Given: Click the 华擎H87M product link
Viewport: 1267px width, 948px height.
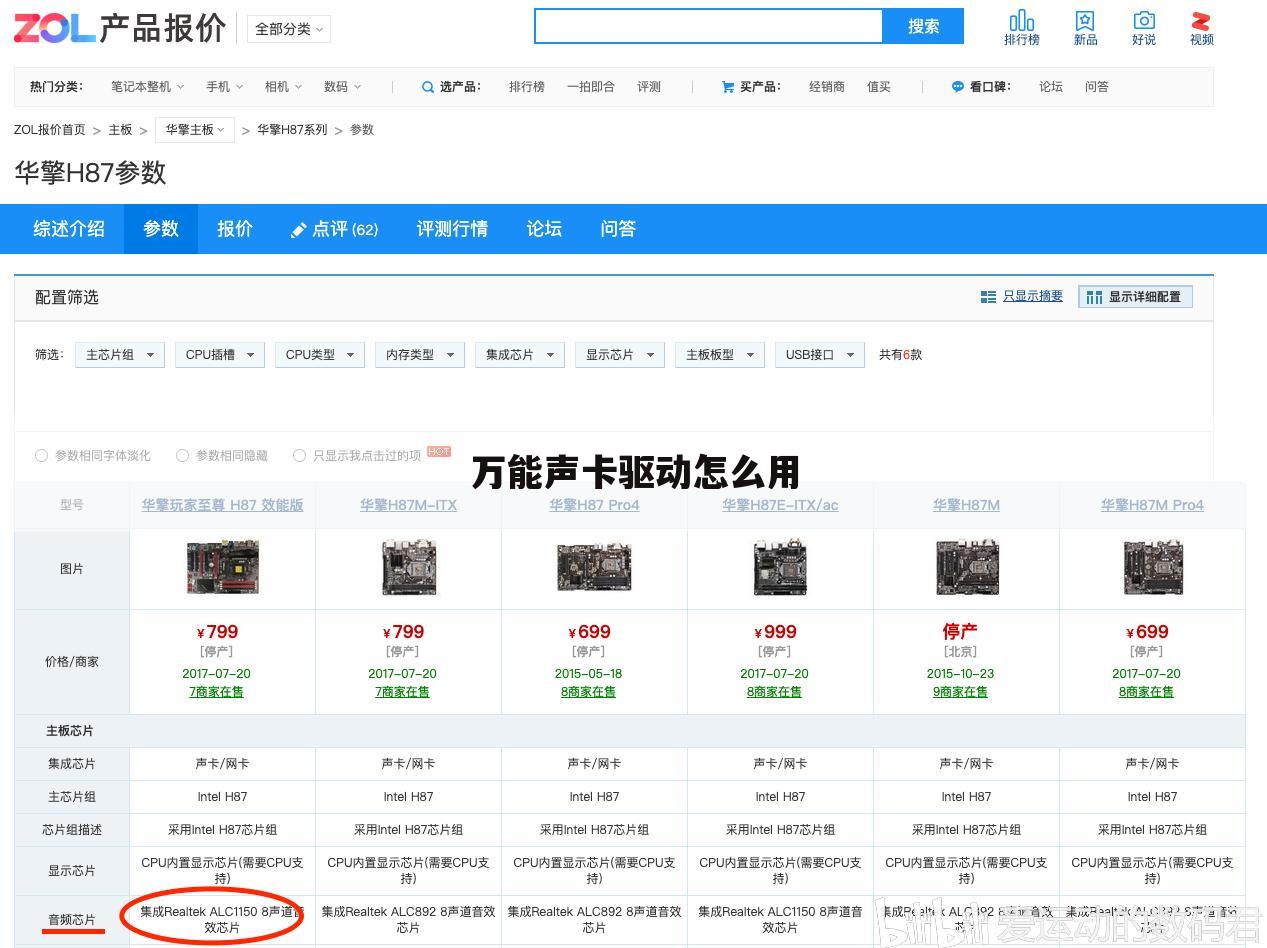Looking at the screenshot, I should click(966, 505).
